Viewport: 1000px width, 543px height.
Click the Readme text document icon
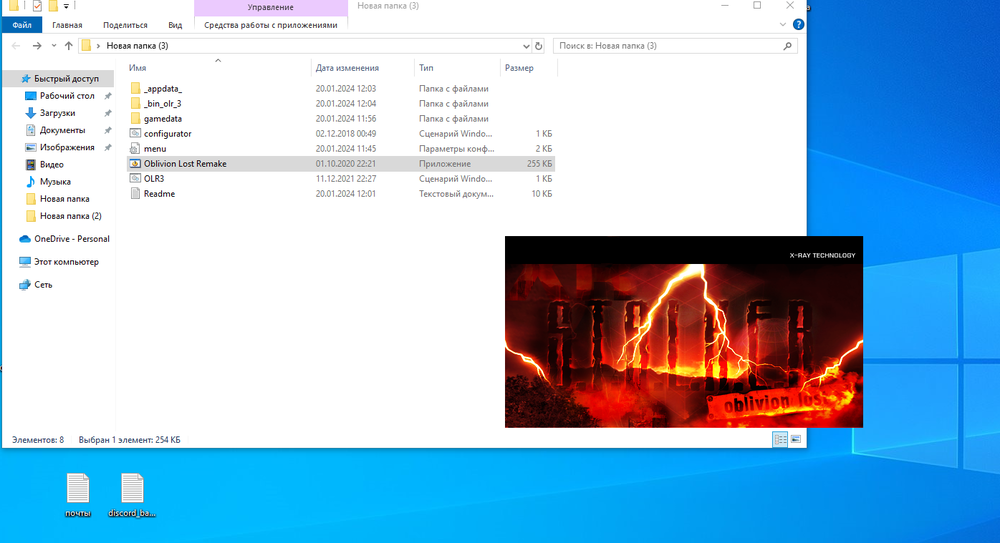pos(136,193)
